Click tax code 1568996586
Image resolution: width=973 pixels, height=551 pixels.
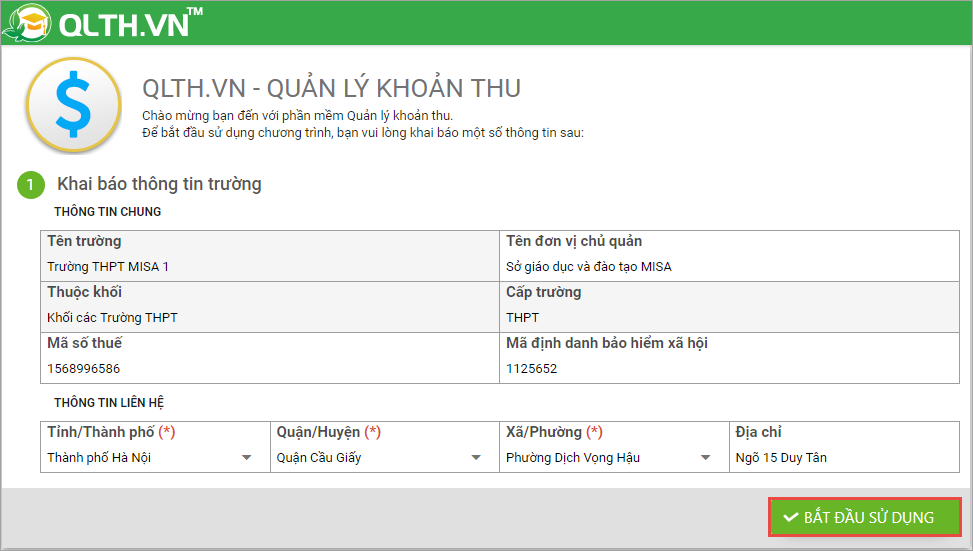pos(83,369)
